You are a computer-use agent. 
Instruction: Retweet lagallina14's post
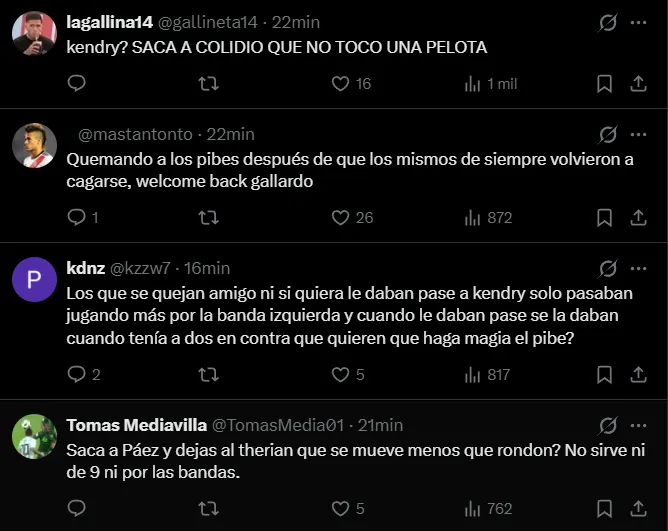coord(209,84)
